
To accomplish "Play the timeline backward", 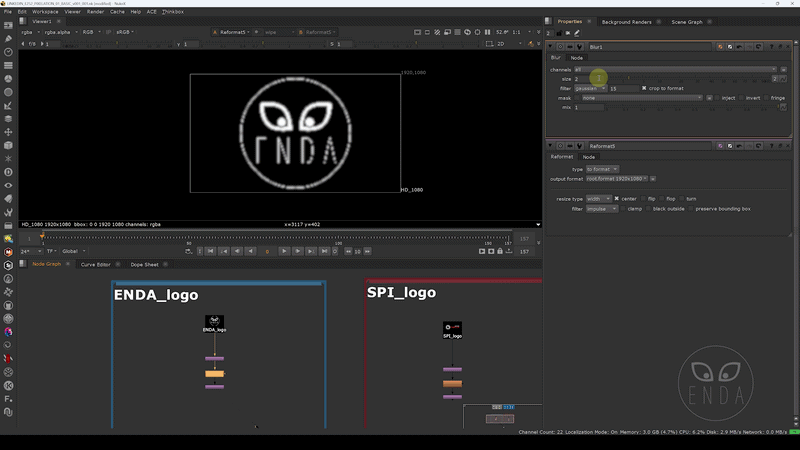I will [250, 251].
